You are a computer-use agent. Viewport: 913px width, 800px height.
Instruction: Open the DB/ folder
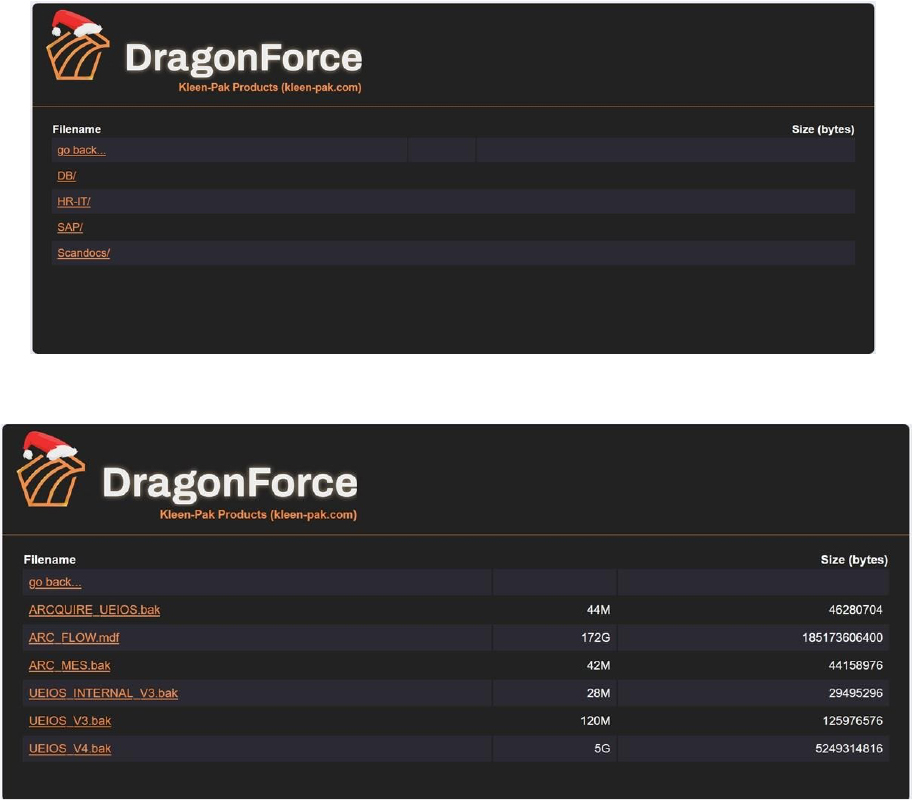(x=66, y=176)
